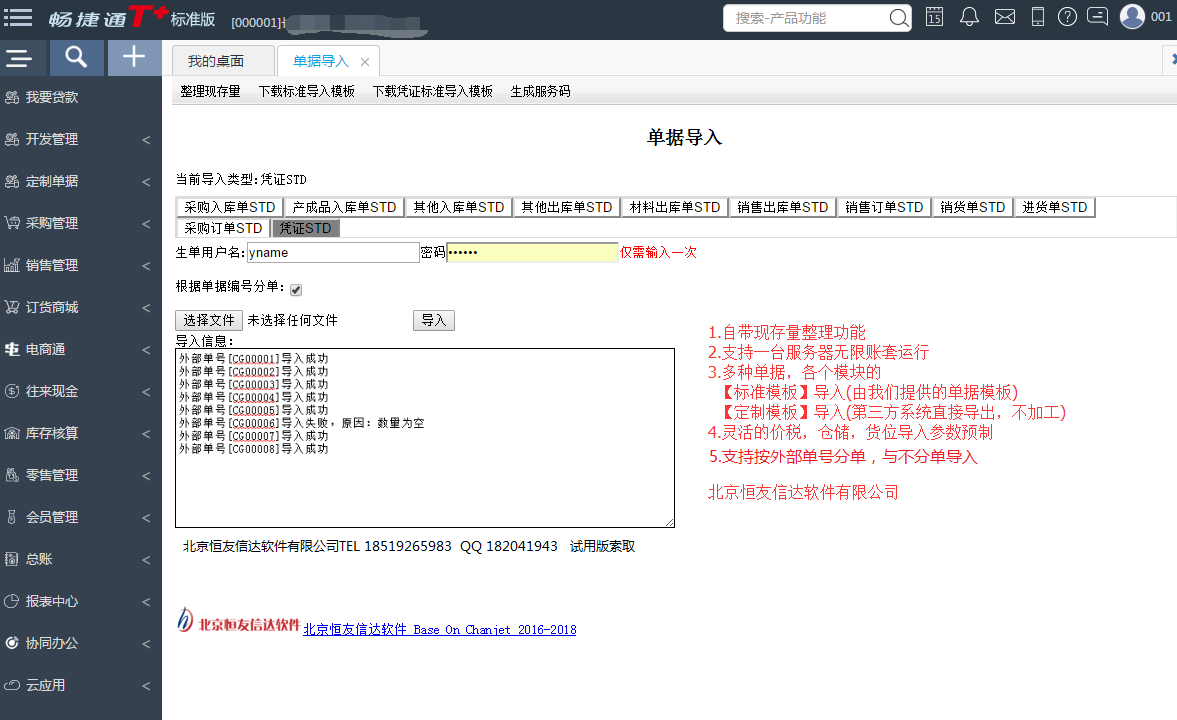
Task: Select 销售出库单STD import type
Action: click(x=783, y=207)
